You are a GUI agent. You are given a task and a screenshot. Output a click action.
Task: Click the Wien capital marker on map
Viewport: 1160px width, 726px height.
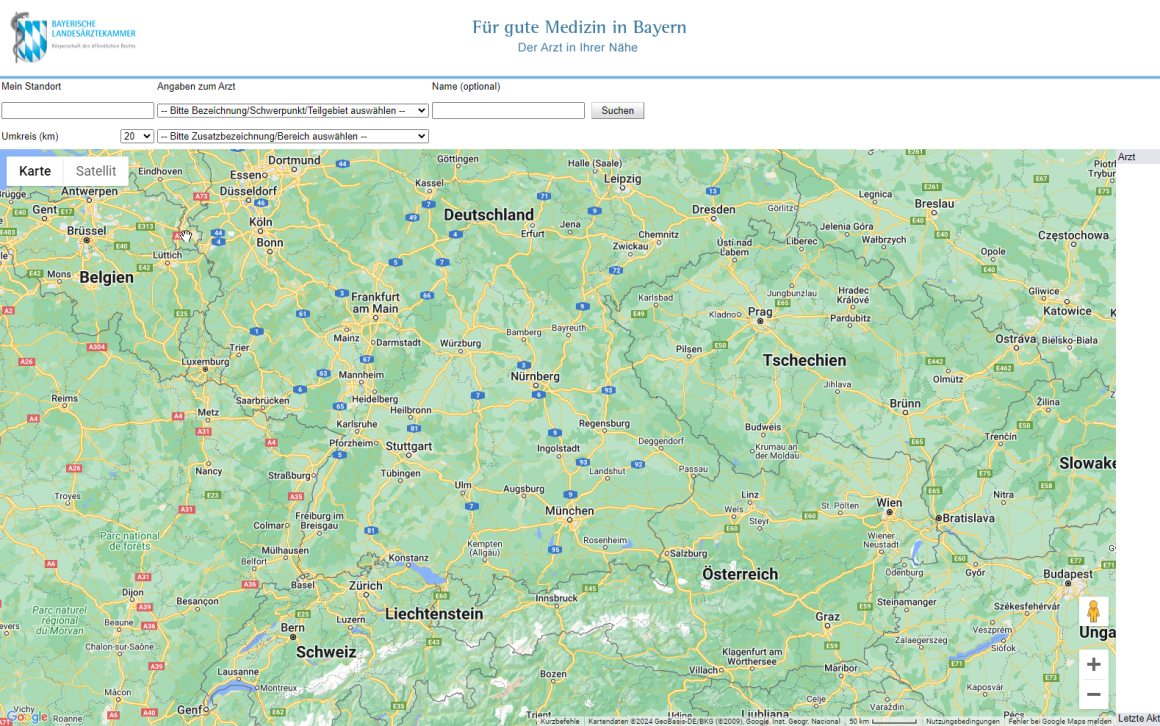(x=888, y=513)
